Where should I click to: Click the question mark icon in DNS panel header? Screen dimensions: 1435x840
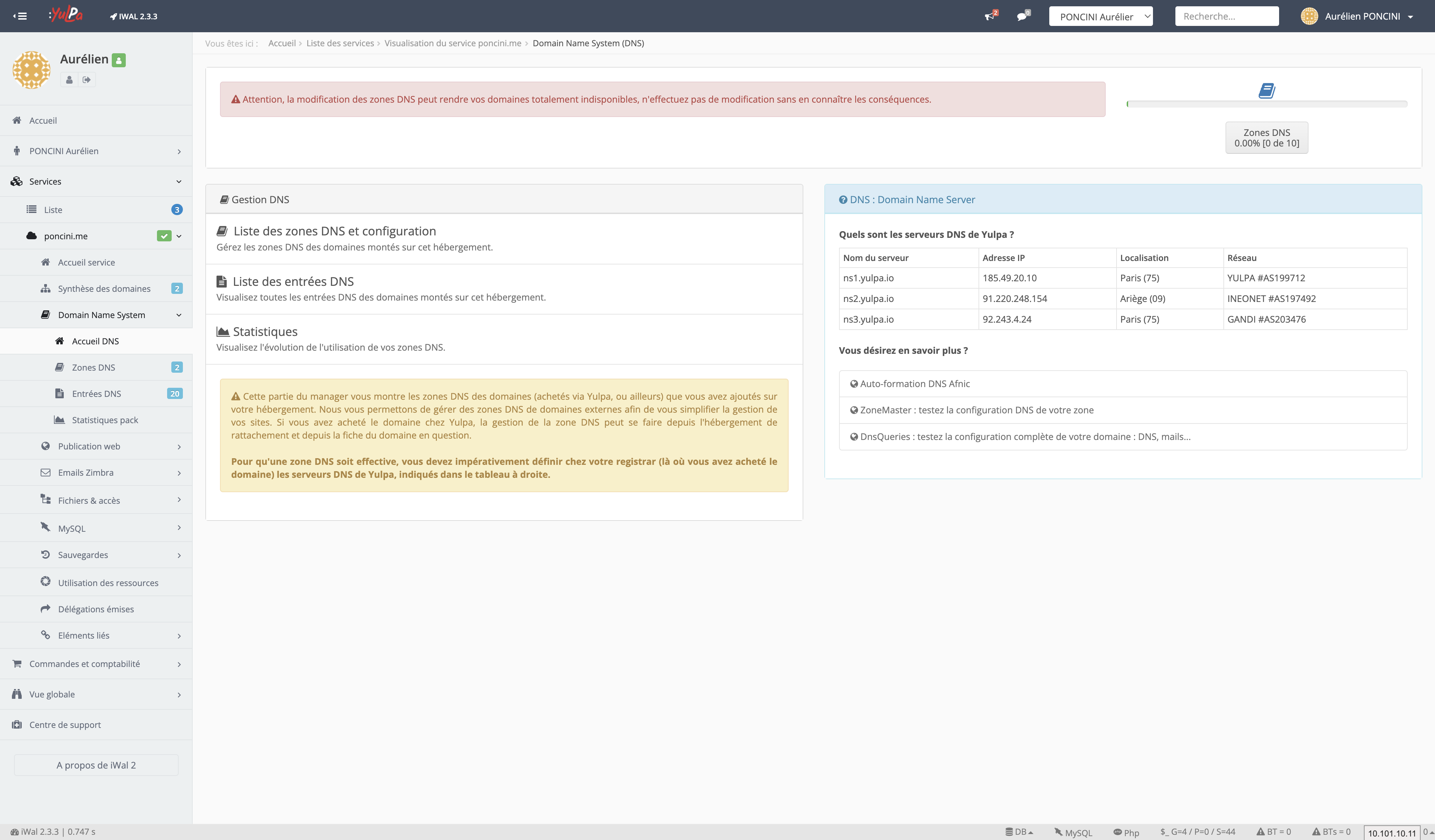tap(843, 200)
